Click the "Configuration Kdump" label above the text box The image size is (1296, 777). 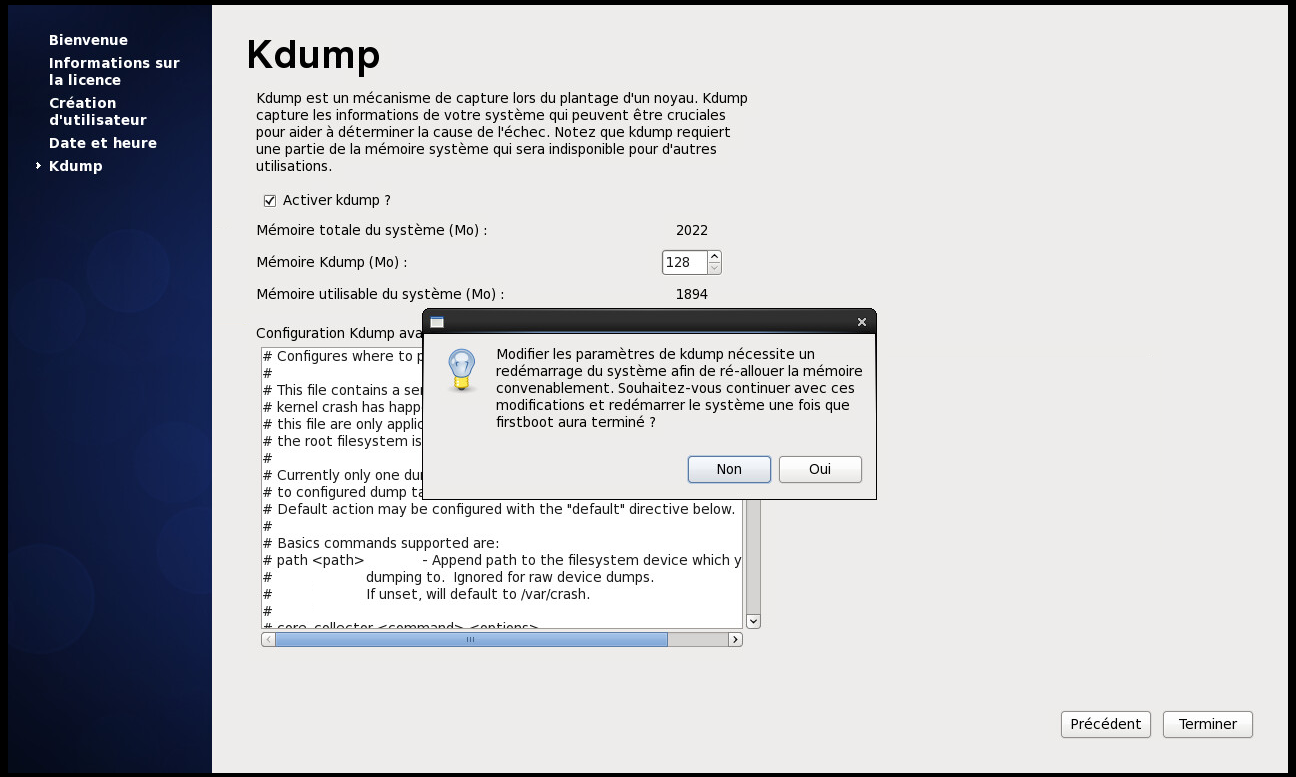click(339, 333)
